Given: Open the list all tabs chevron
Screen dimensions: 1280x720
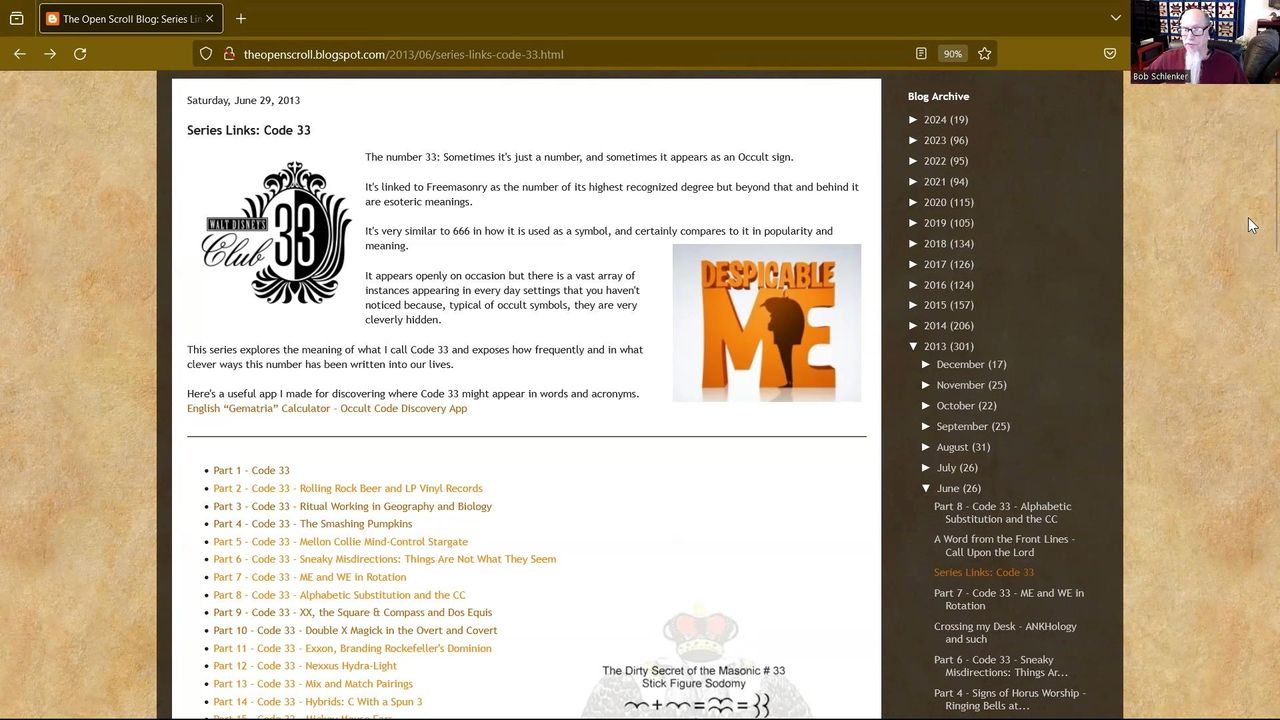Looking at the screenshot, I should click(1116, 18).
